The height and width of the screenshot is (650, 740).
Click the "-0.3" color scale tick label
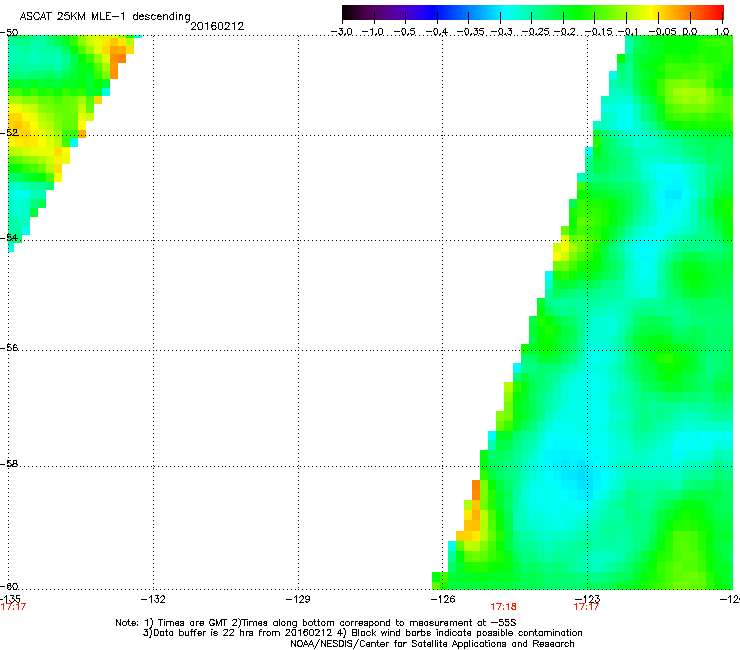(501, 32)
